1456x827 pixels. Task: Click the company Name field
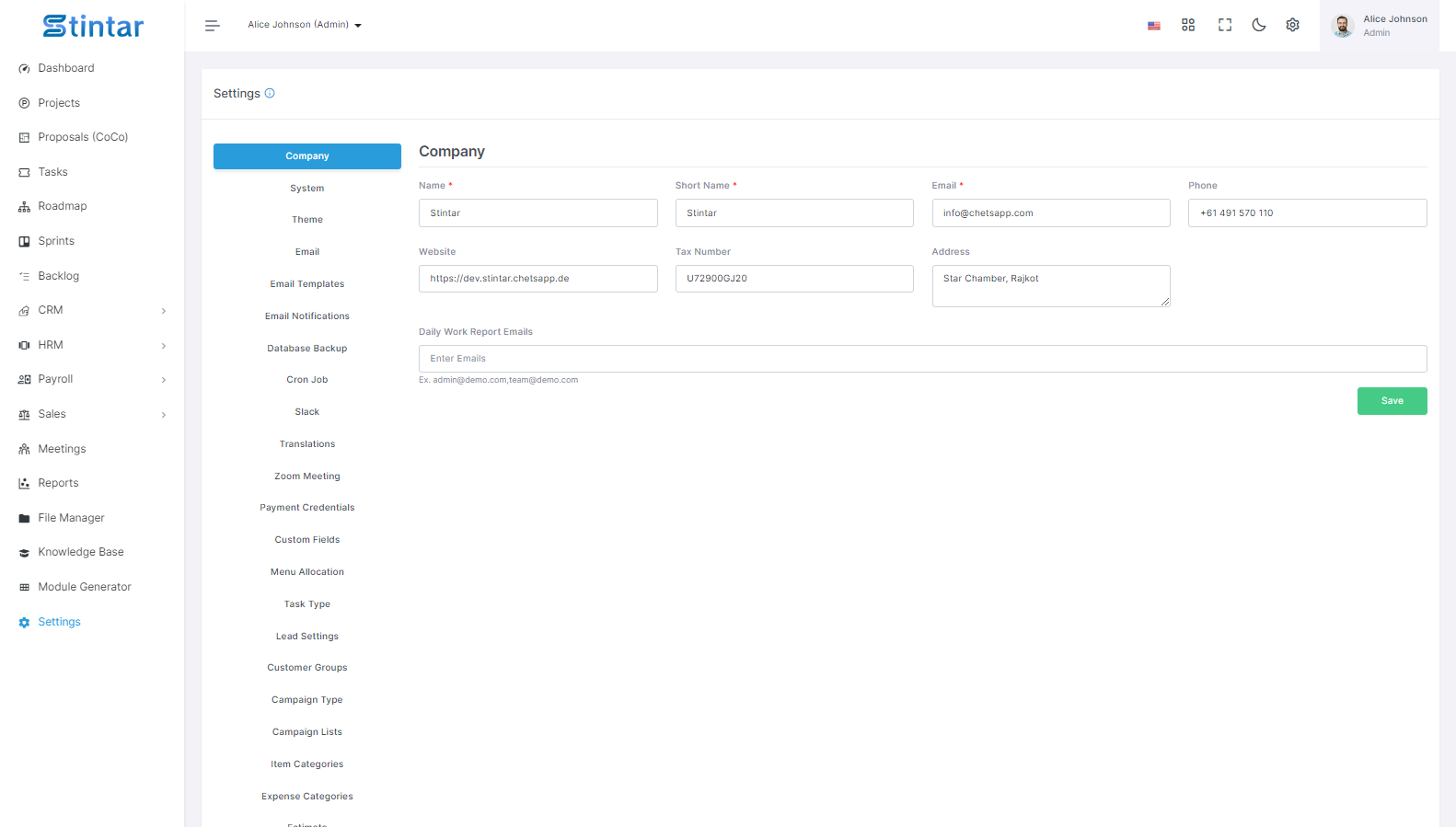[x=537, y=213]
